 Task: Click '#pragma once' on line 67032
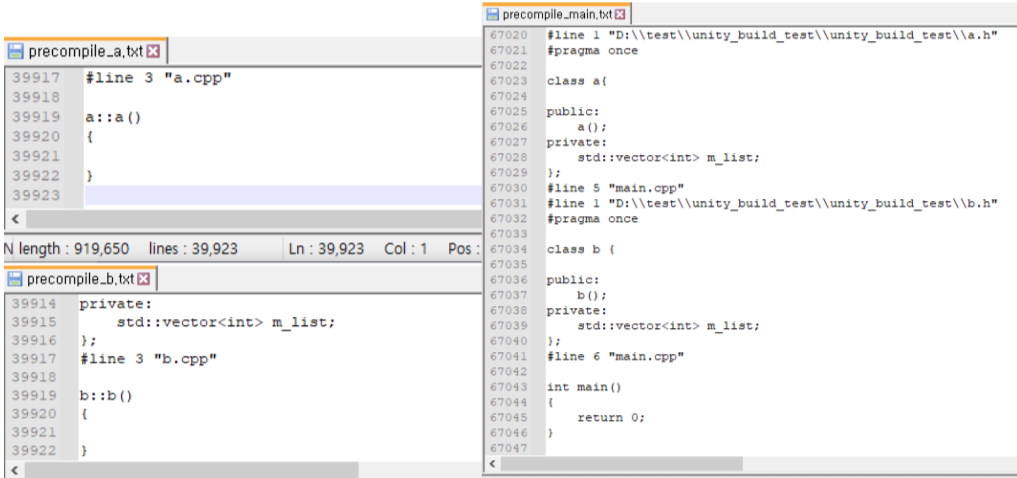pyautogui.click(x=592, y=219)
